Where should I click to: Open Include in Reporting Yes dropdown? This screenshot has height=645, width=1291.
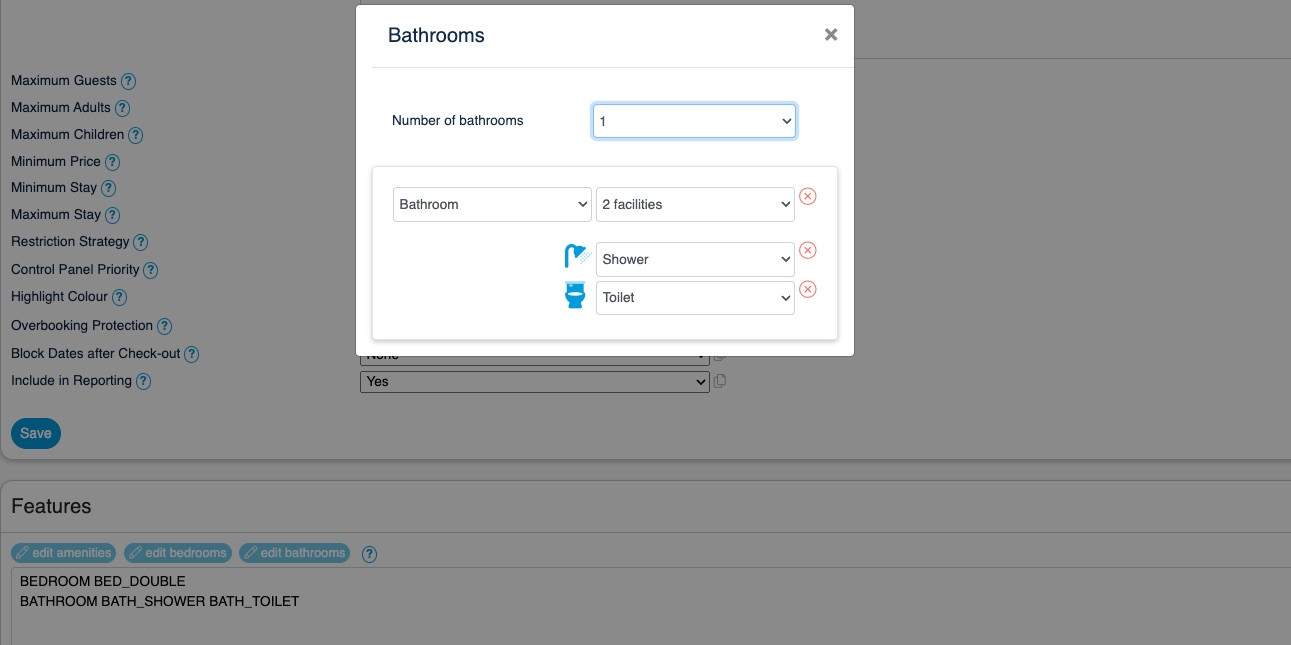click(x=534, y=382)
